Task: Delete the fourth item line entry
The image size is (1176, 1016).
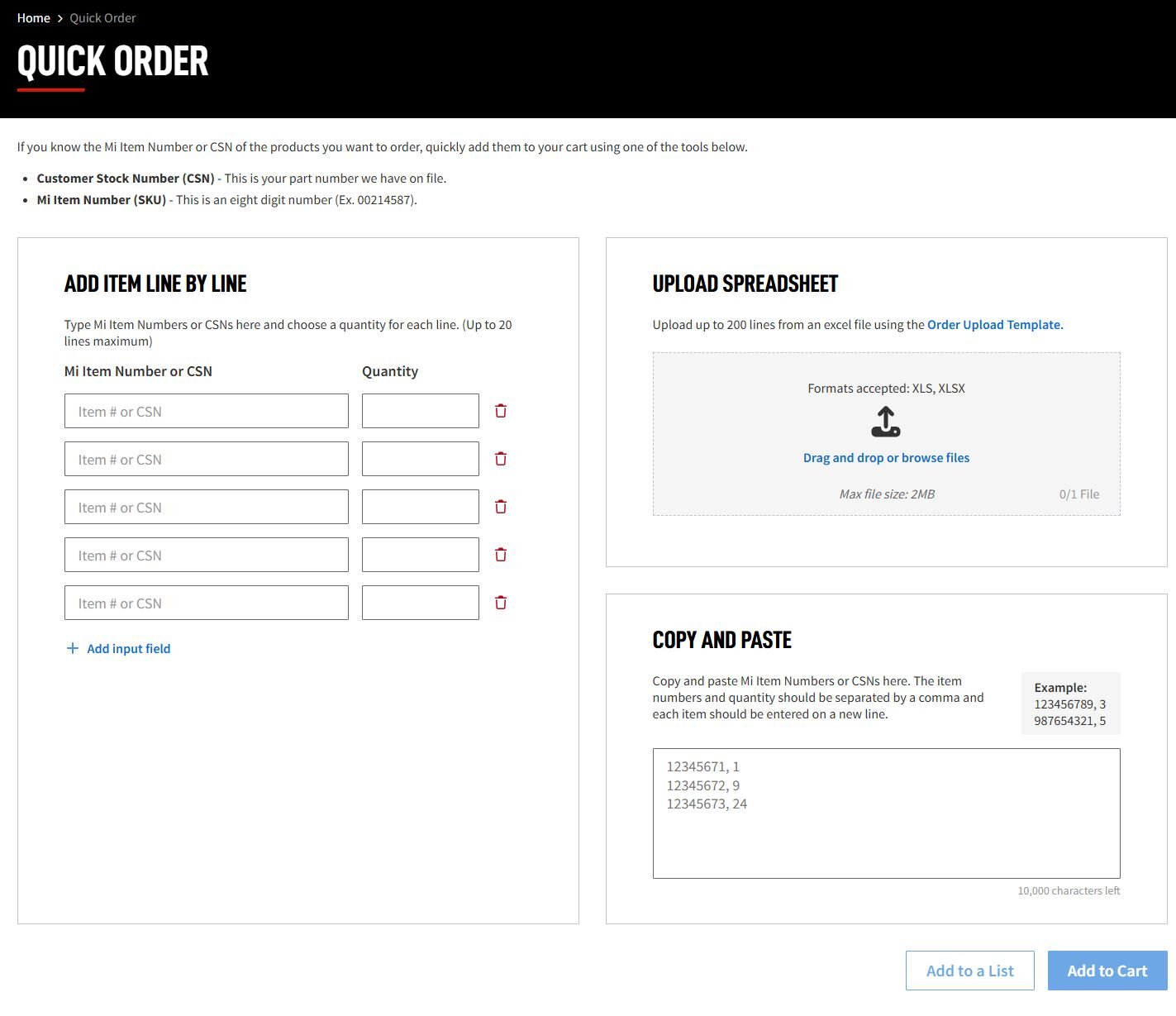Action: click(501, 554)
